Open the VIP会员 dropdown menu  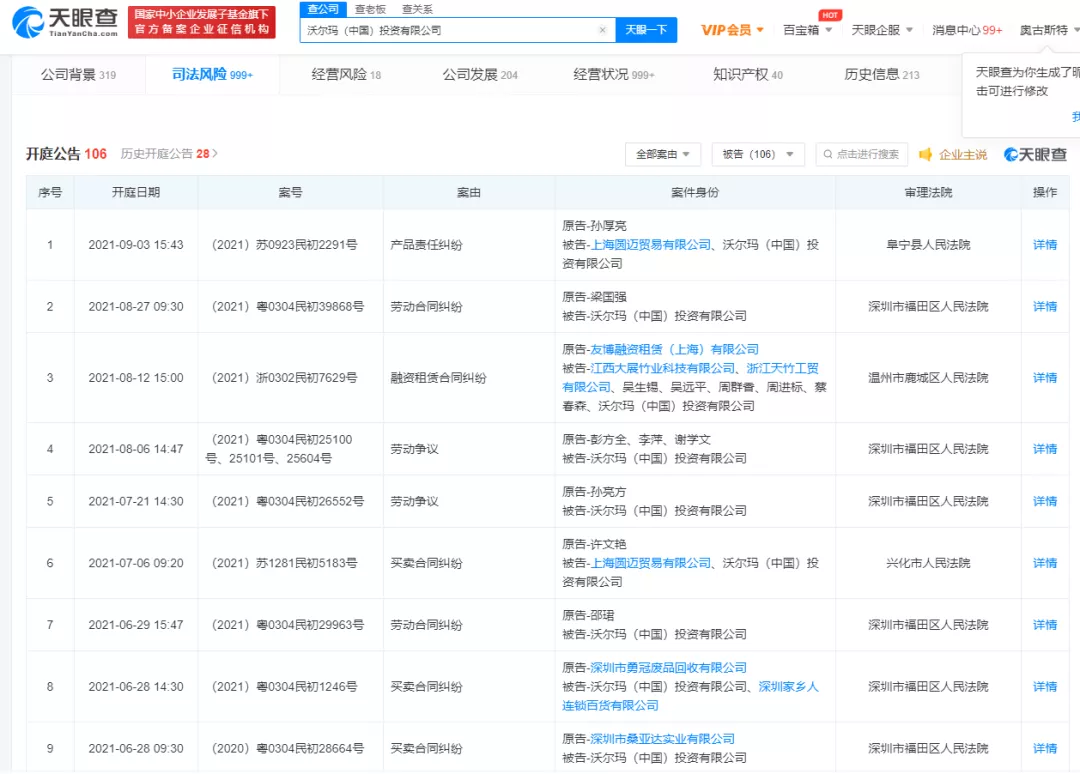click(x=732, y=30)
